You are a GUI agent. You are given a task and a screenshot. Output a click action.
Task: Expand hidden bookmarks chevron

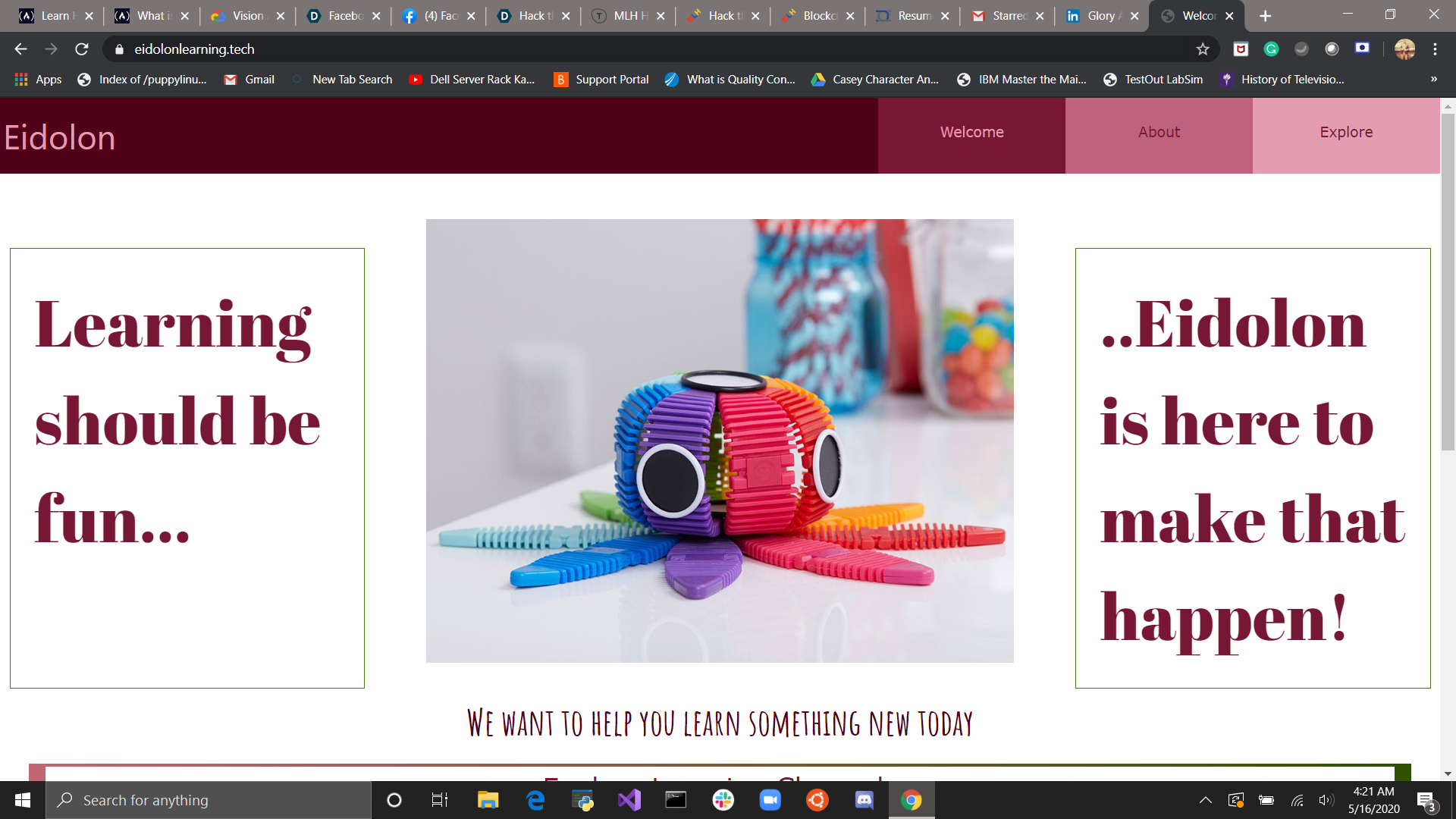click(1433, 80)
